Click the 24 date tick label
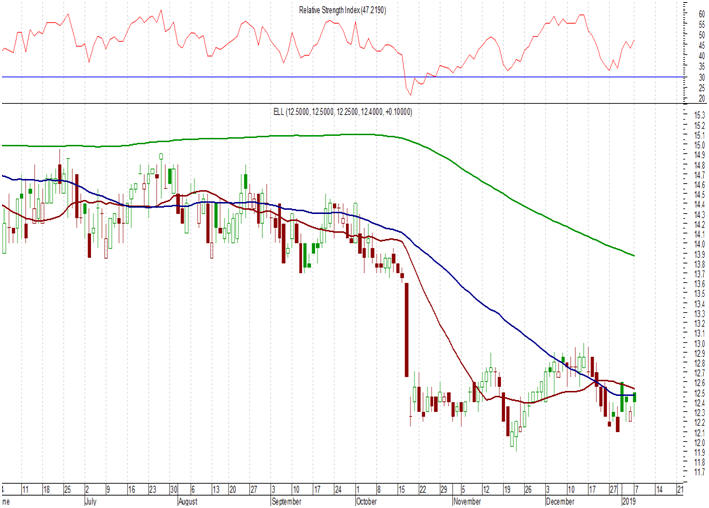 tap(338, 490)
